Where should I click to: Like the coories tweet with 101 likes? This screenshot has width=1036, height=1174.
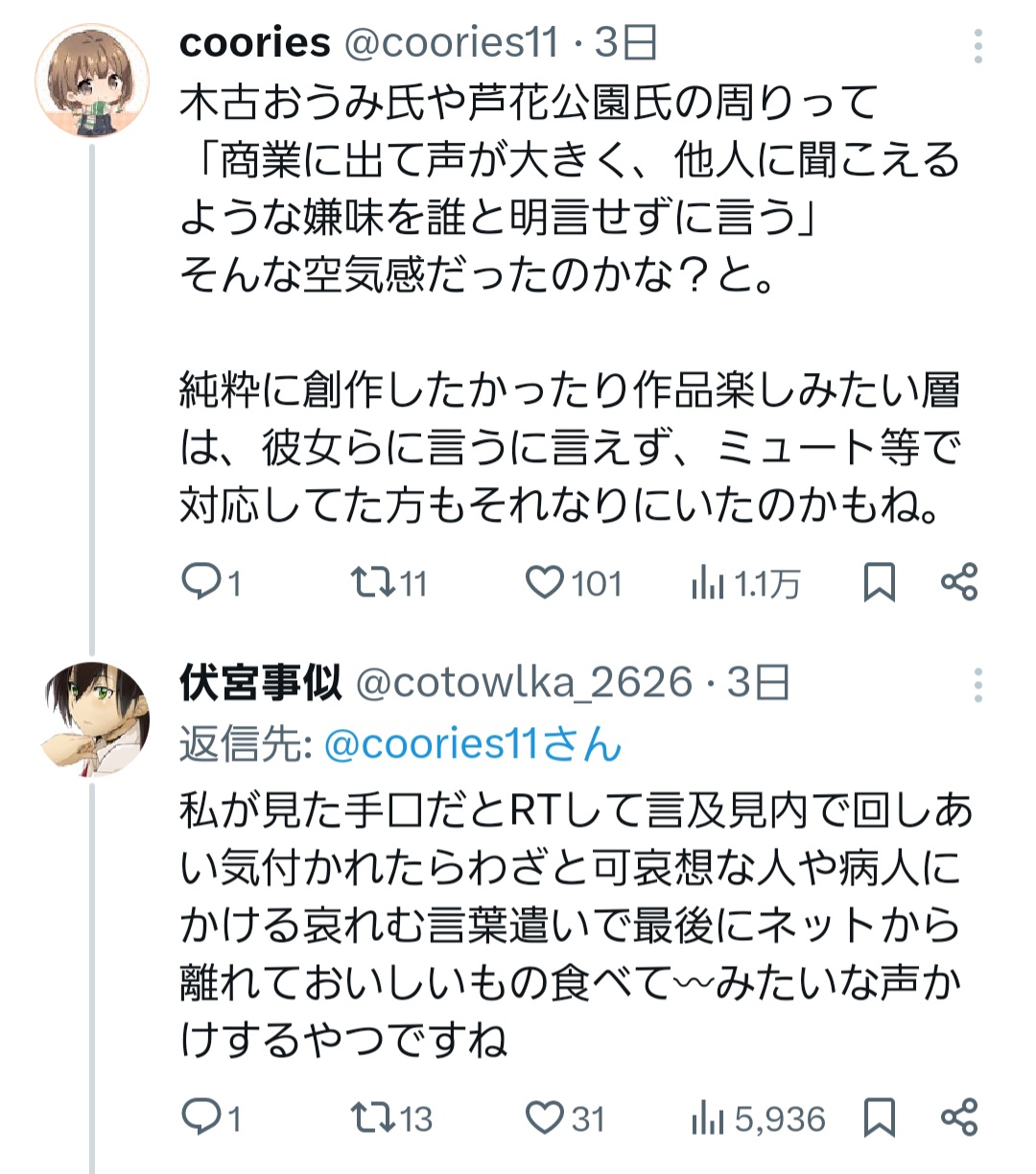tap(545, 582)
